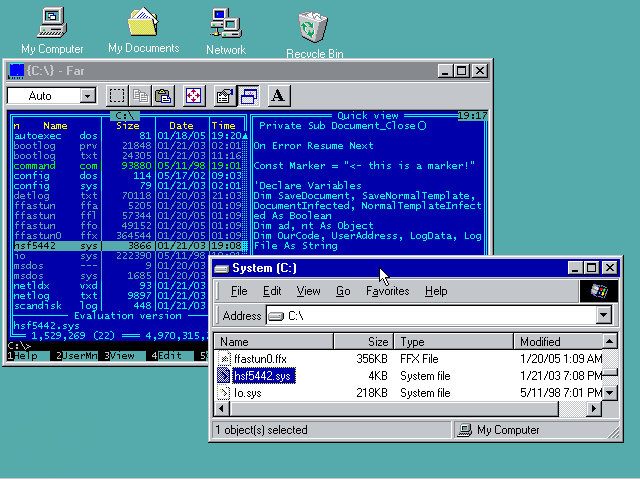Screen dimensions: 640x480
Task: Expand the Address bar dropdown arrow
Action: click(x=603, y=316)
